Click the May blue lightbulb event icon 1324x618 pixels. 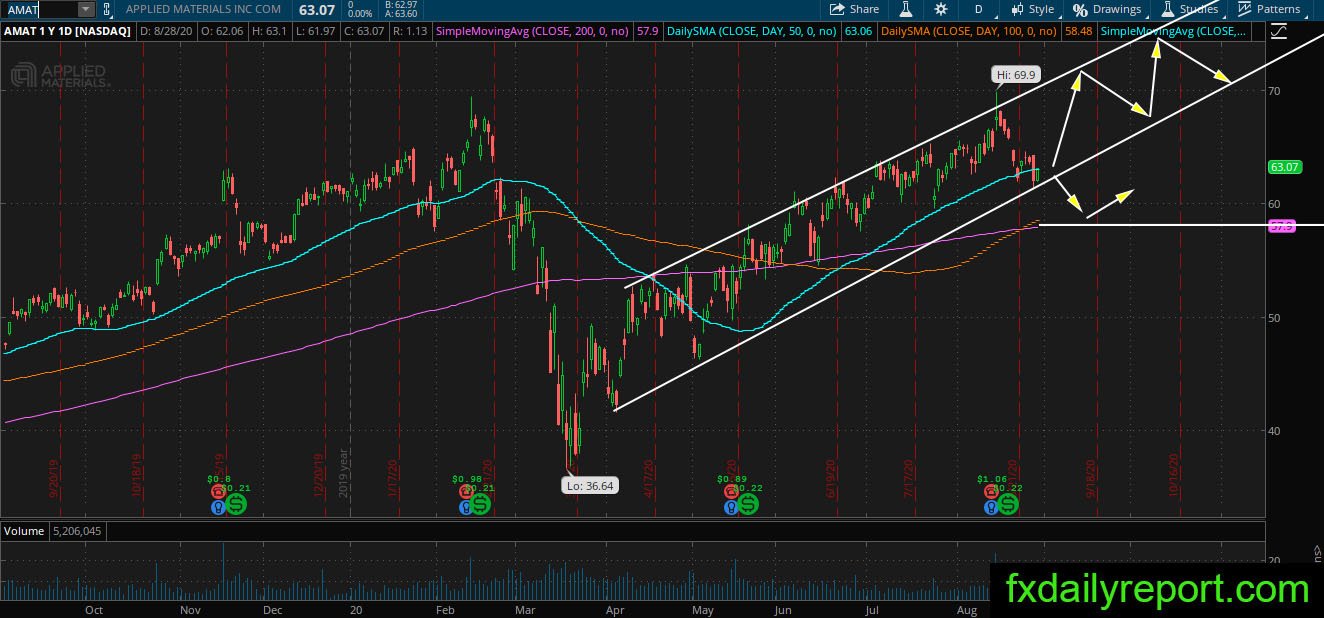coord(732,508)
